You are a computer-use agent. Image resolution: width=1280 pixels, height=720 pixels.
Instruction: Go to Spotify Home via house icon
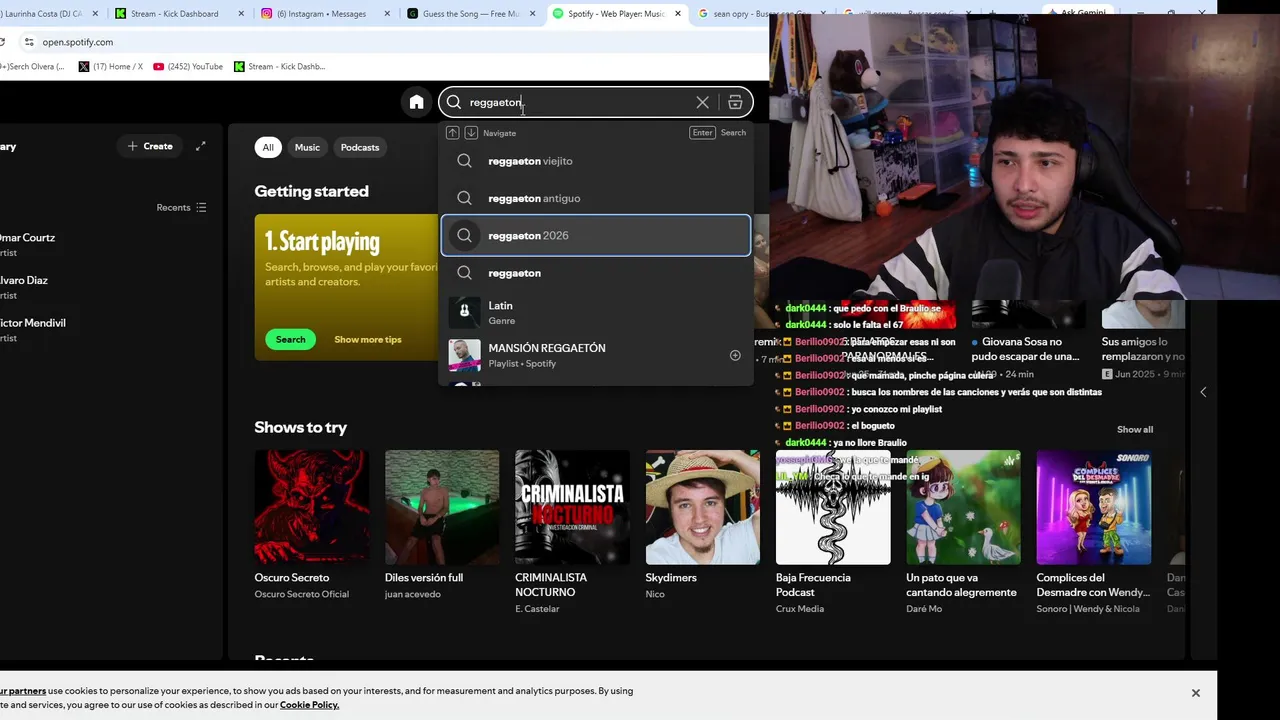416,102
